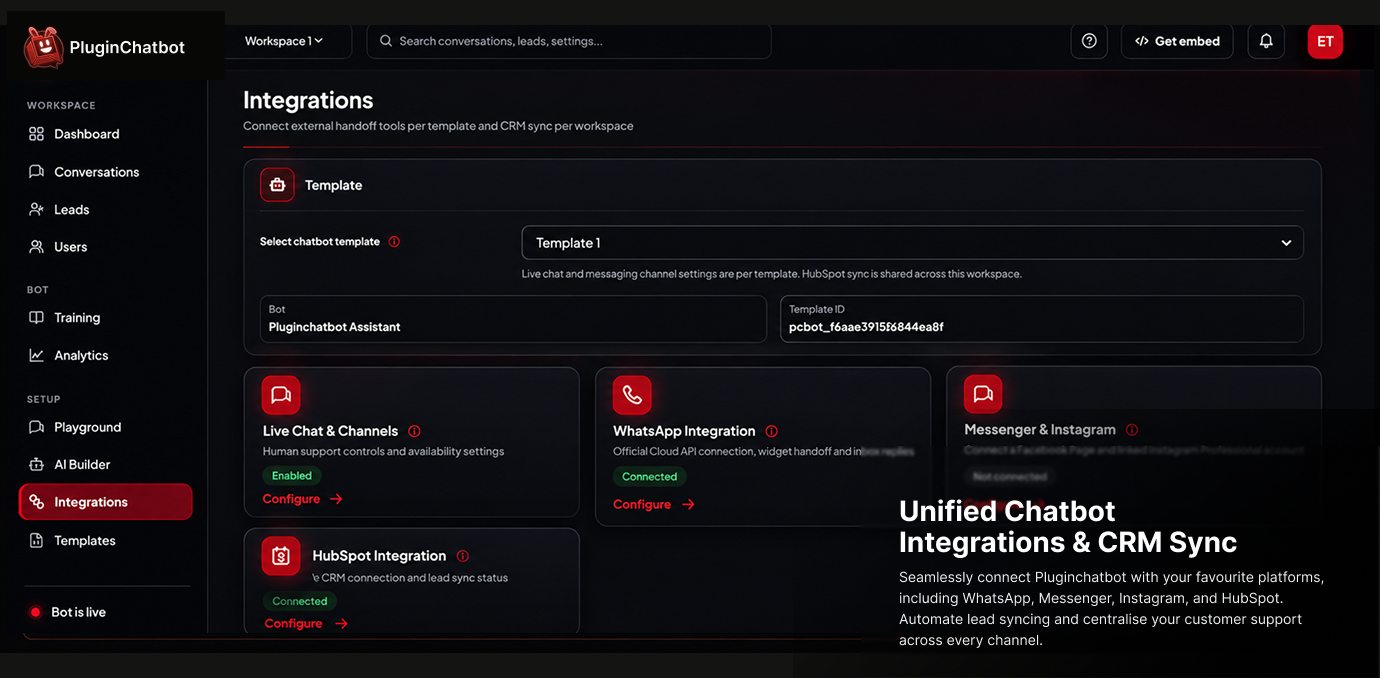Click the HubSpot Integration card icon
The width and height of the screenshot is (1380, 678).
click(281, 556)
